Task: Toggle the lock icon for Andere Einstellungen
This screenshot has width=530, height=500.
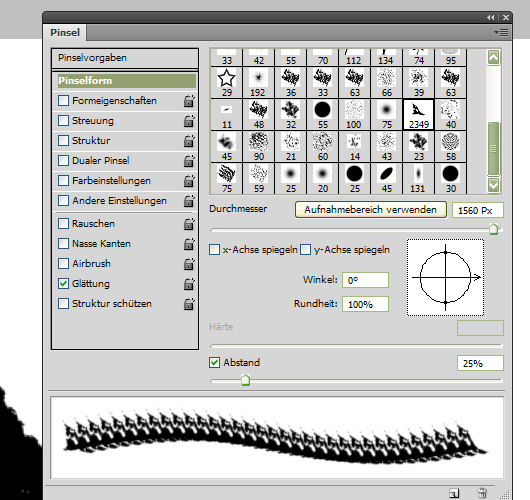Action: pyautogui.click(x=189, y=201)
